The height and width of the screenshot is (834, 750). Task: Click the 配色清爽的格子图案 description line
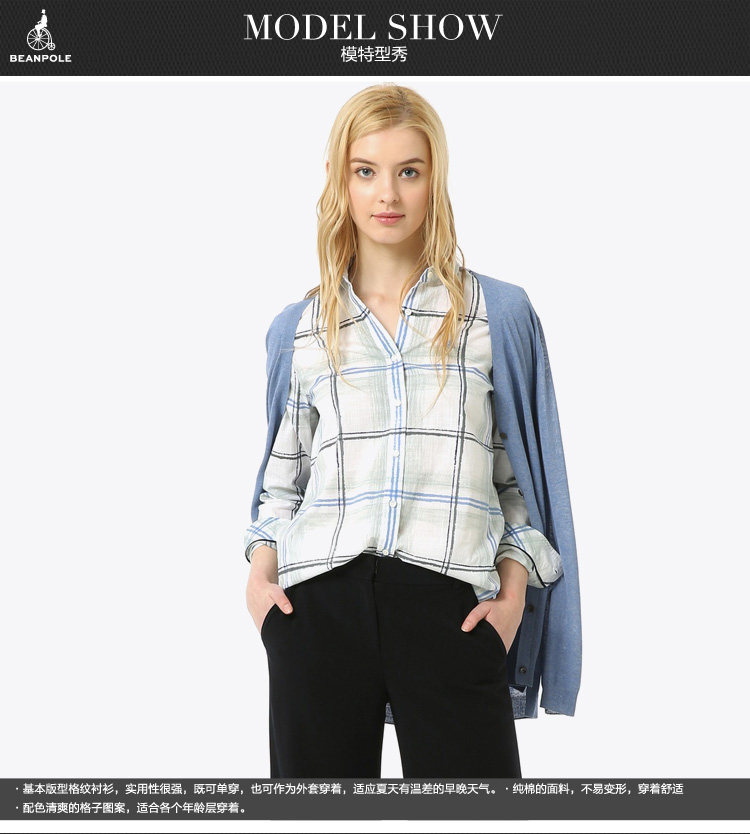pyautogui.click(x=132, y=808)
